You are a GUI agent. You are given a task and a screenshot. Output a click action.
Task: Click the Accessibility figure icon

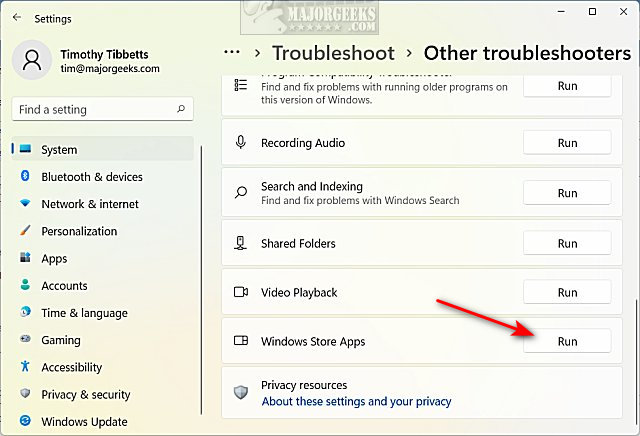[25, 366]
